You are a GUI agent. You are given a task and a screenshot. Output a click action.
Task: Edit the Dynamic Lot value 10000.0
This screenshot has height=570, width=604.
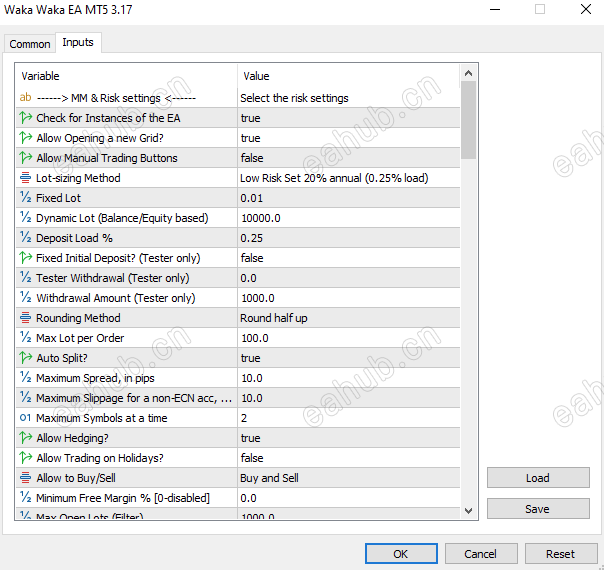click(x=349, y=218)
